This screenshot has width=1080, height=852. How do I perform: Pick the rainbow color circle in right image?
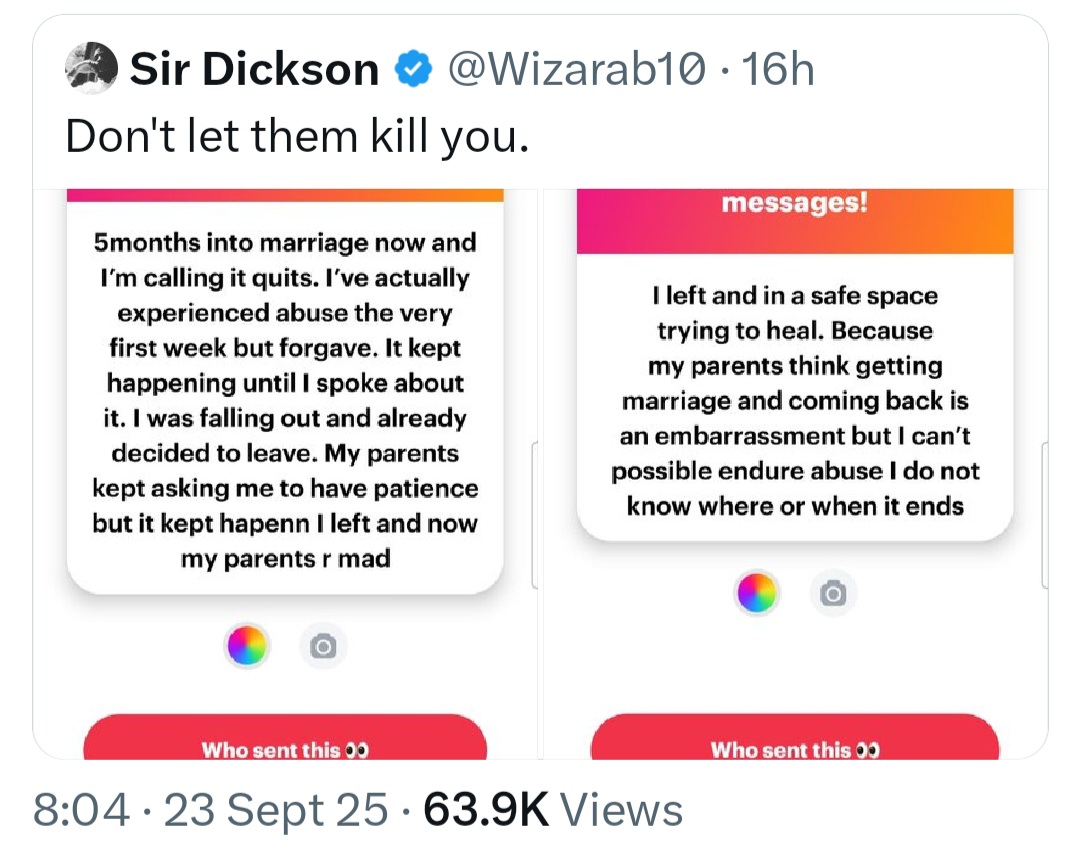(x=757, y=595)
